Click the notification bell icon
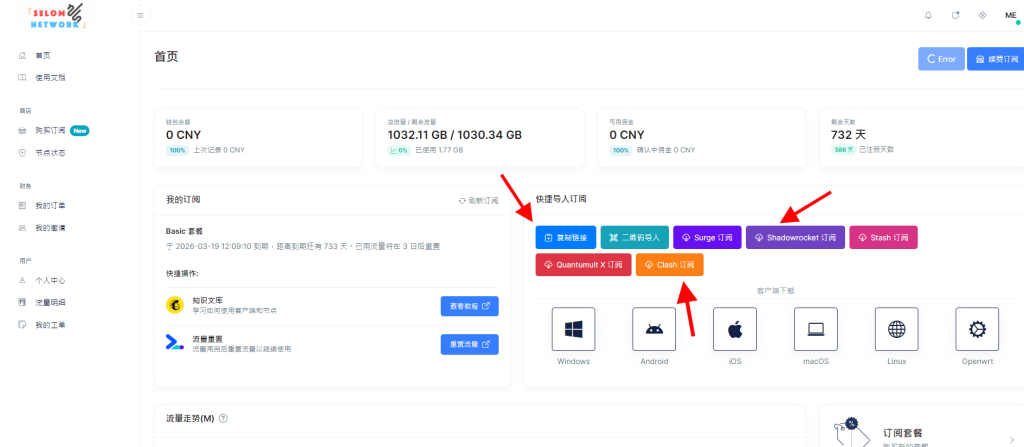 tap(928, 15)
